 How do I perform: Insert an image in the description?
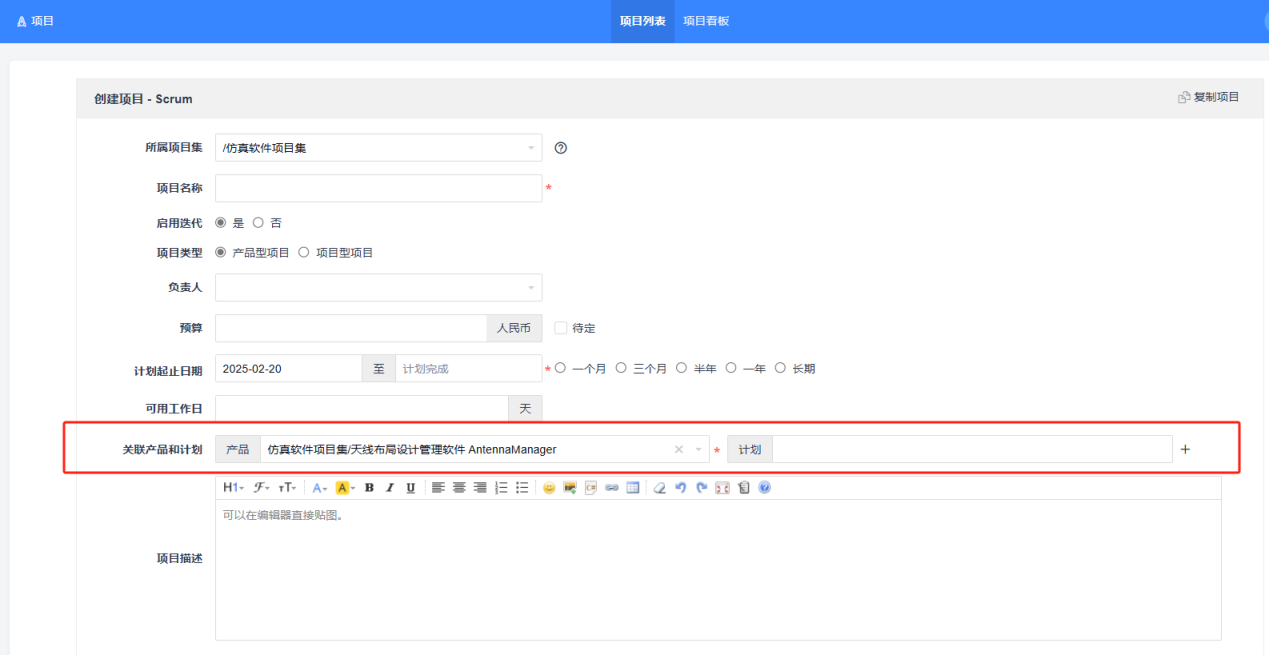(x=570, y=488)
